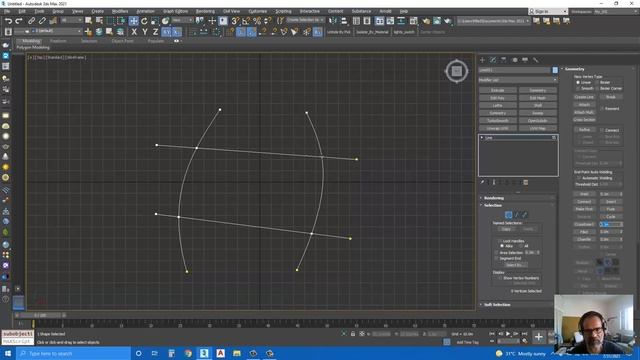Toggle the Angle Snap icon
Viewport: 640px width, 360px height.
246,21
